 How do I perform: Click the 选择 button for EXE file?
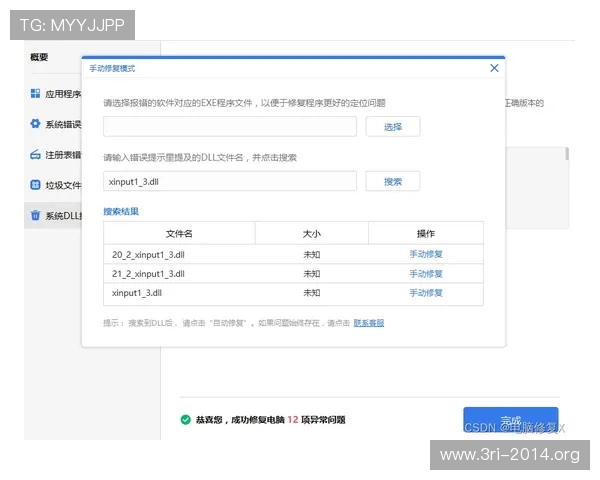tap(393, 127)
